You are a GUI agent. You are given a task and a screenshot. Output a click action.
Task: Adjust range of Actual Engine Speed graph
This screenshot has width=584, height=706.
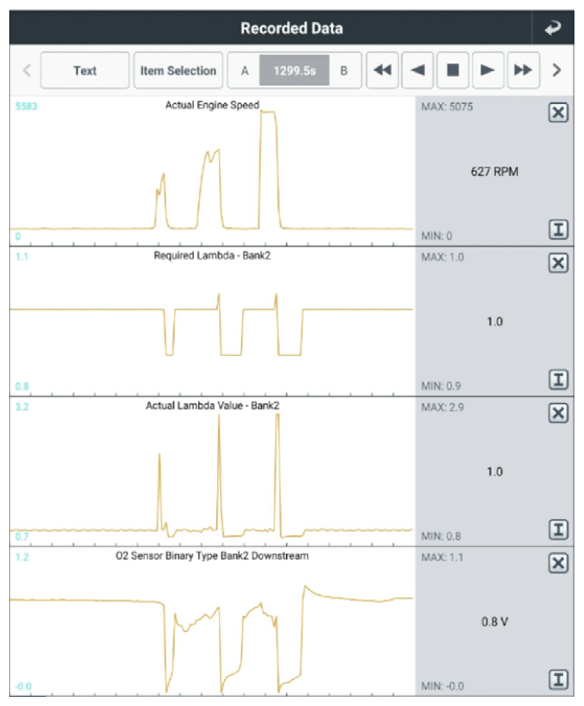coord(558,230)
